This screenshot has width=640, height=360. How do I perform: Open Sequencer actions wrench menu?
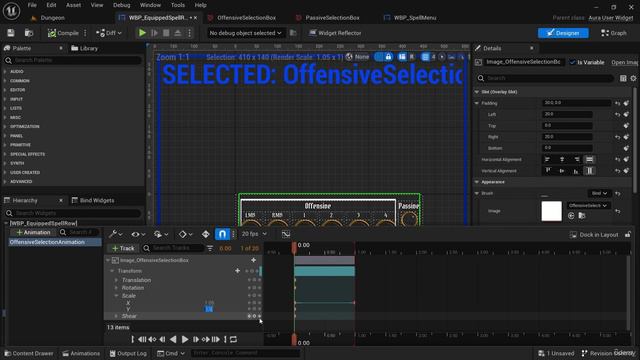[116, 234]
